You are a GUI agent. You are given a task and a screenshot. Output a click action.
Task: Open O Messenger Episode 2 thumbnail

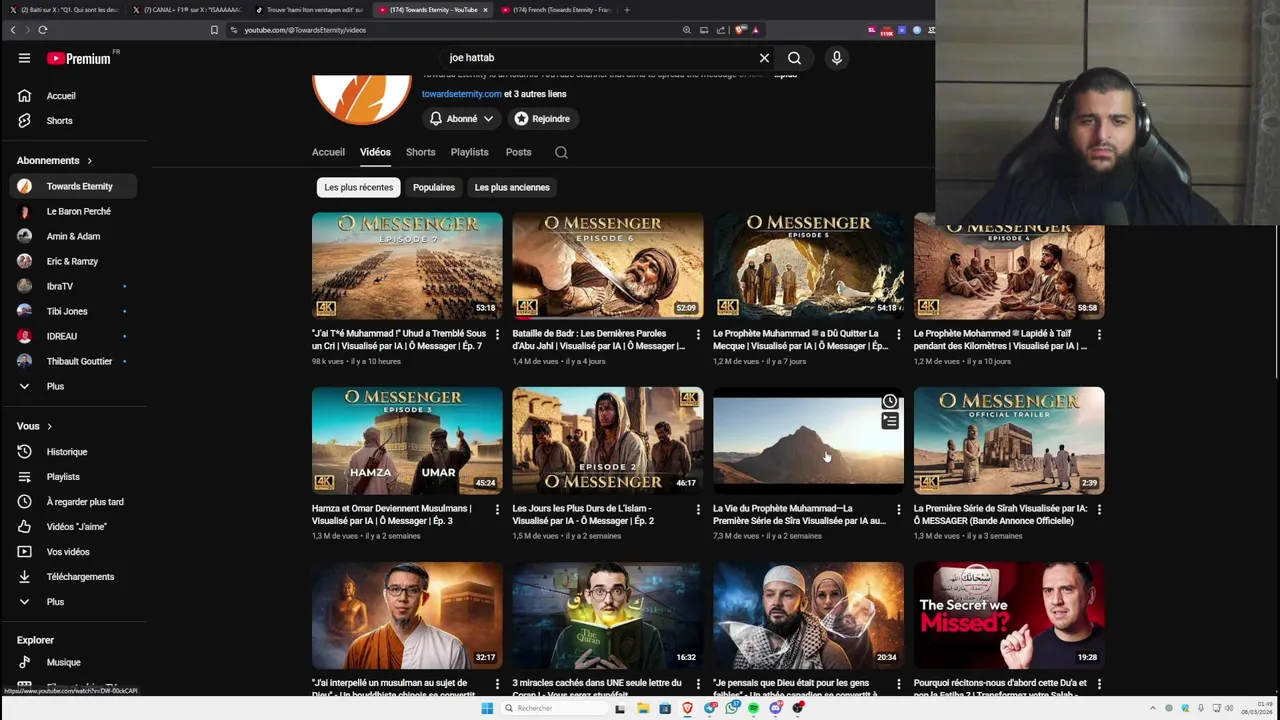pos(608,441)
